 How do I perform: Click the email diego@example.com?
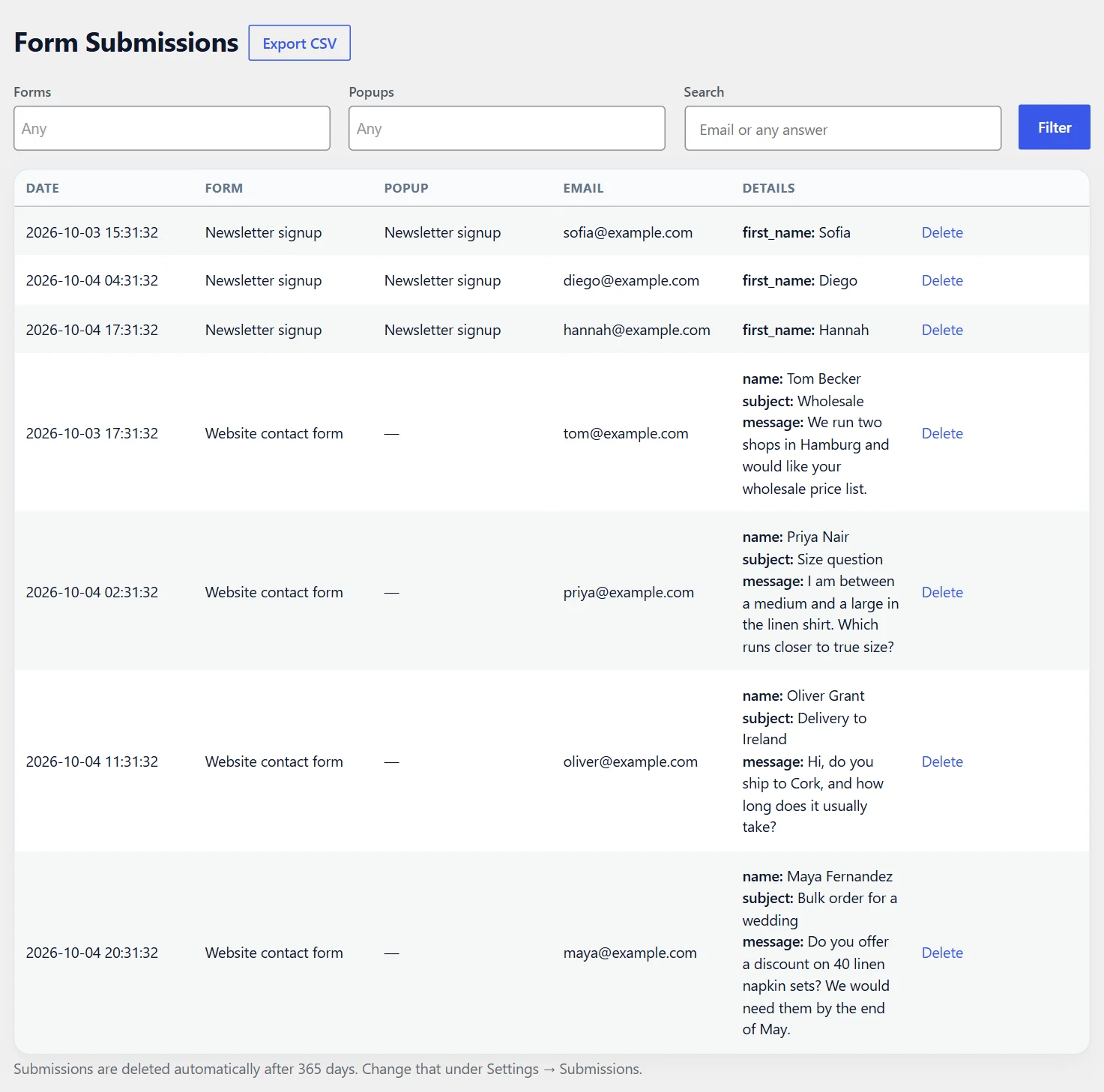(631, 280)
